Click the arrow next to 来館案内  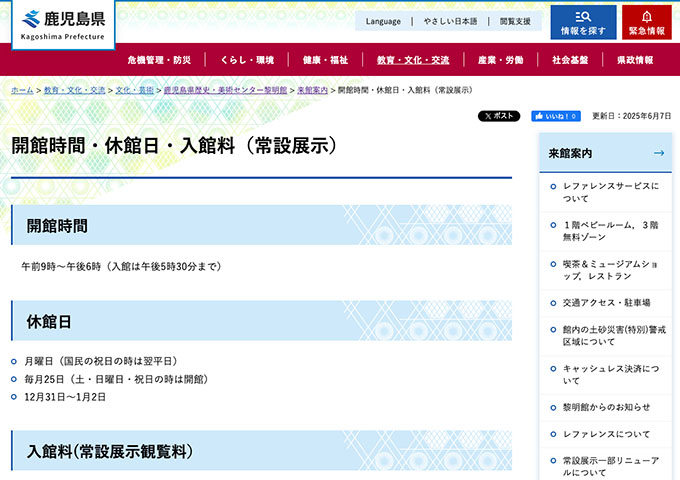click(x=659, y=153)
